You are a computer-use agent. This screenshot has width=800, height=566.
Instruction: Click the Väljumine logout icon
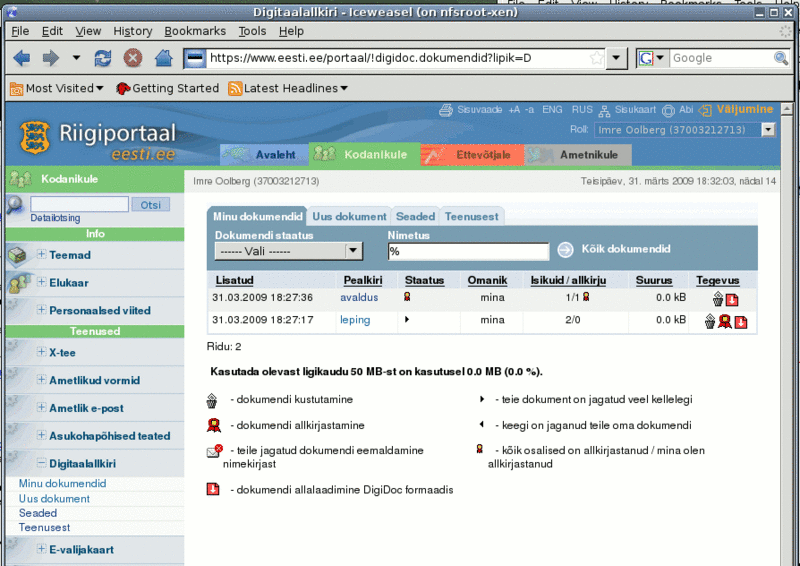click(705, 110)
